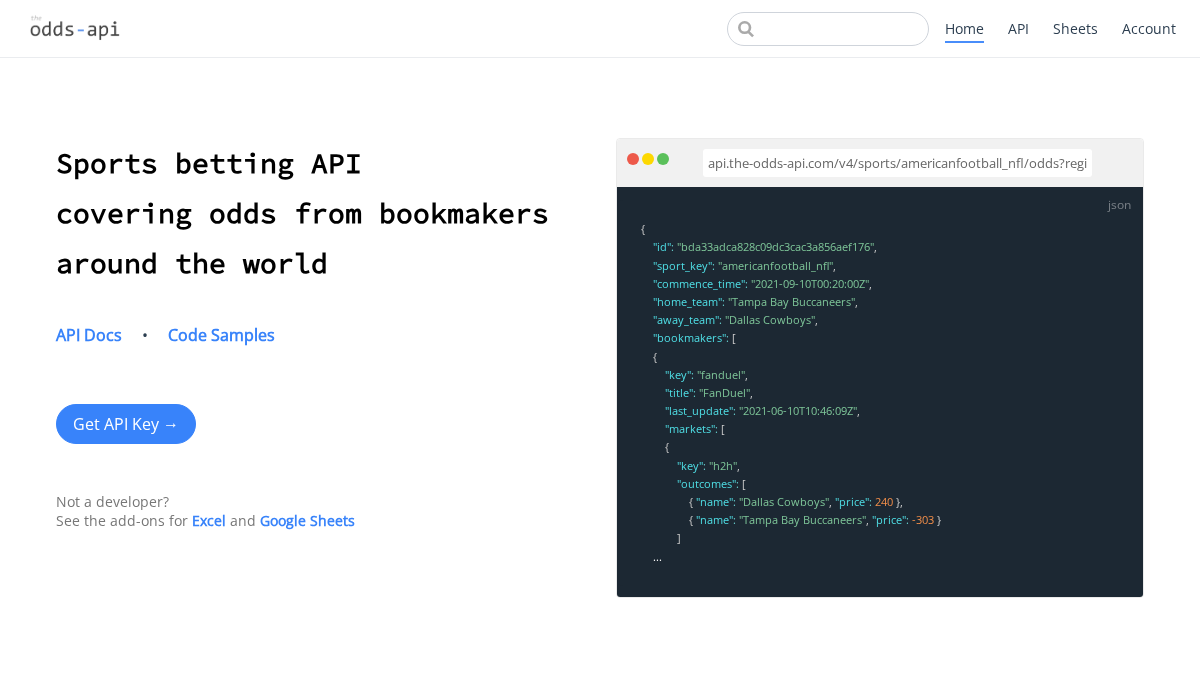Click the "home_team" Tampa Bay Buccaneers line
This screenshot has width=1200, height=675.
coord(755,302)
